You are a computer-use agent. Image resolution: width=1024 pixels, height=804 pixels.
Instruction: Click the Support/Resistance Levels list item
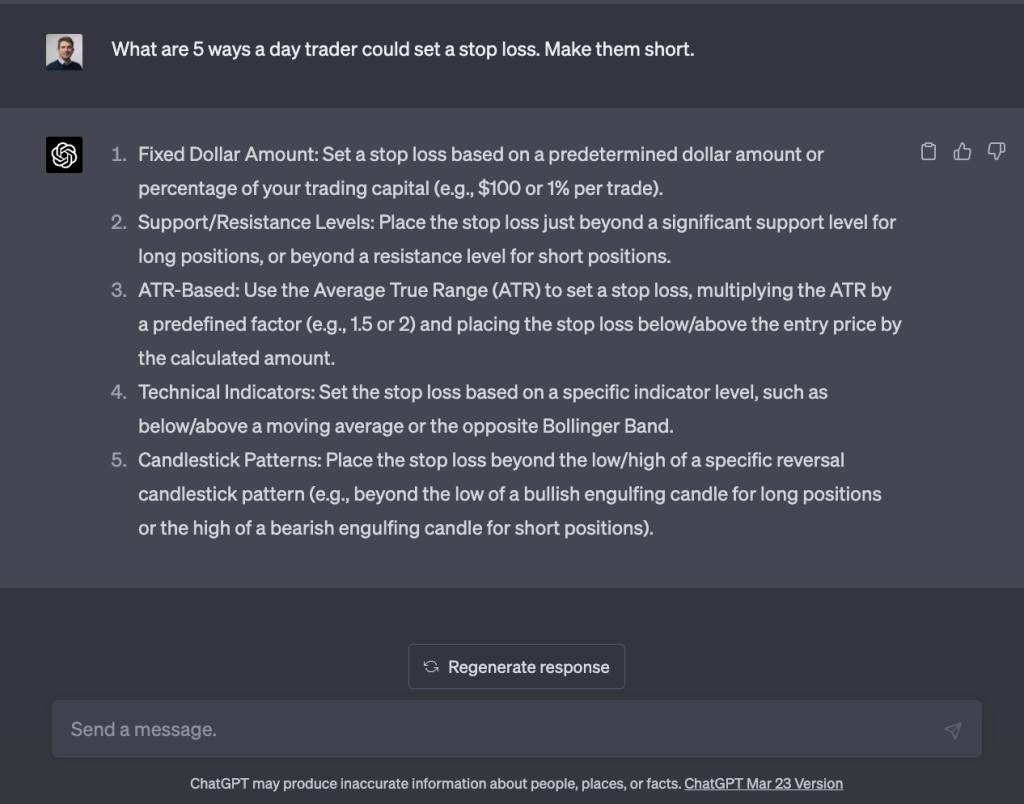256,223
